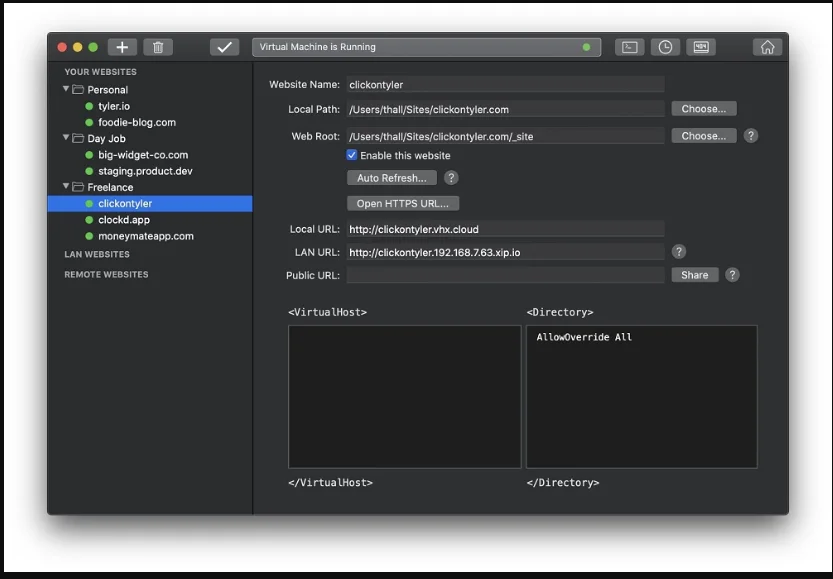This screenshot has height=579, width=833.
Task: Click the Personal folder icon
Action: 78,89
